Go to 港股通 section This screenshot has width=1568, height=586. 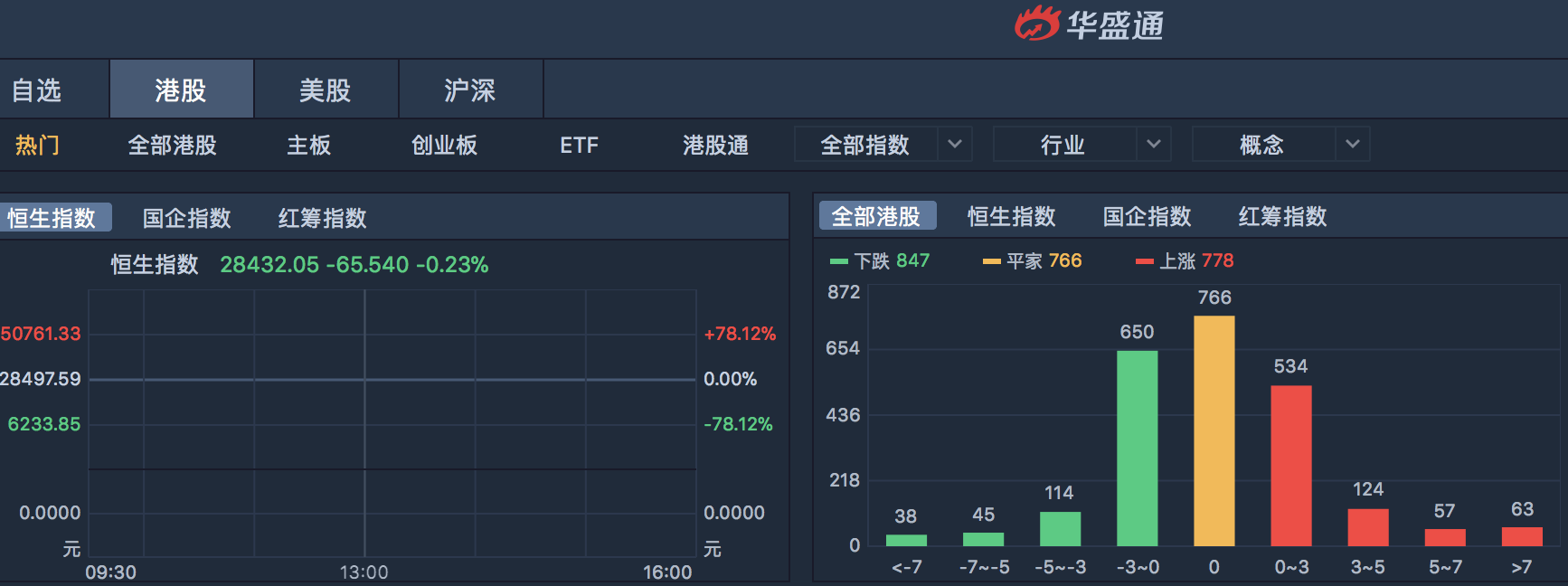pos(715,146)
